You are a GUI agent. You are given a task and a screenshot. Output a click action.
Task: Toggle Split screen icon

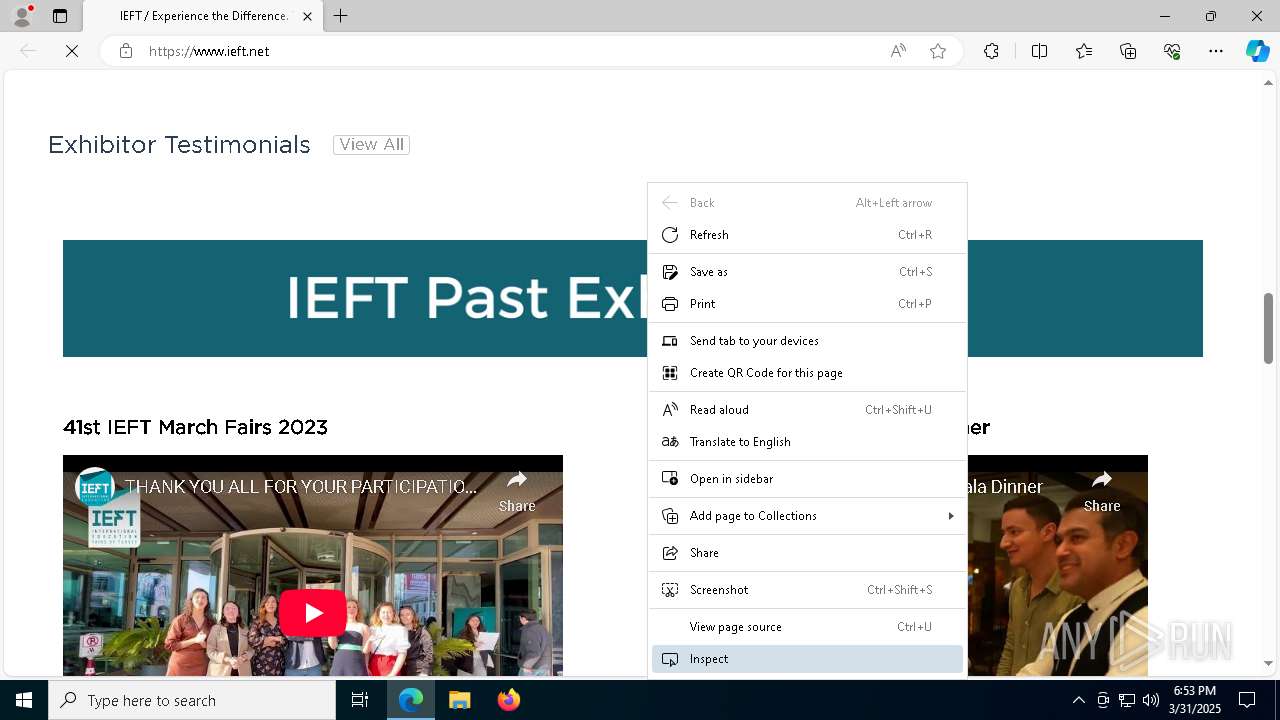pyautogui.click(x=1039, y=51)
